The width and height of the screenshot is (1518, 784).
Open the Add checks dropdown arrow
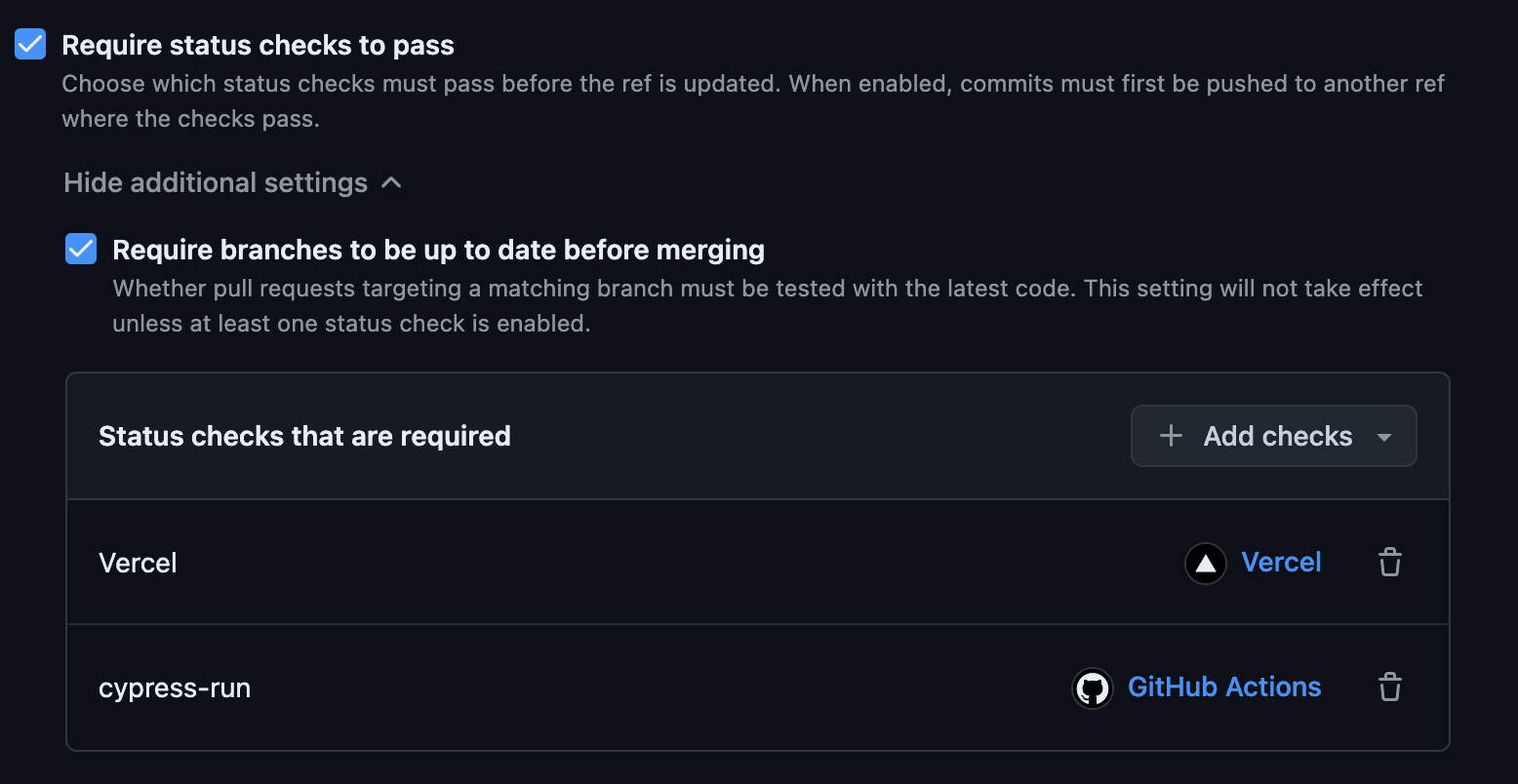coord(1383,437)
